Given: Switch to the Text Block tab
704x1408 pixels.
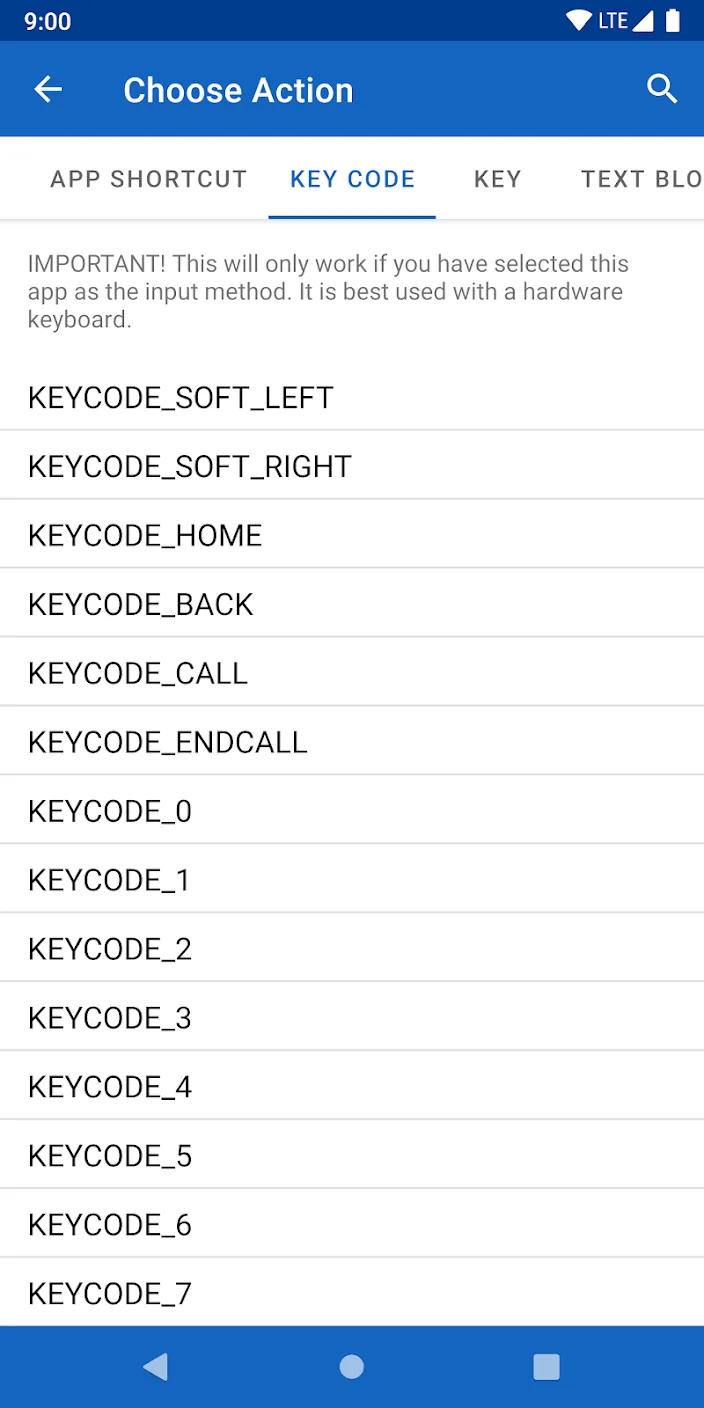Looking at the screenshot, I should pyautogui.click(x=641, y=179).
